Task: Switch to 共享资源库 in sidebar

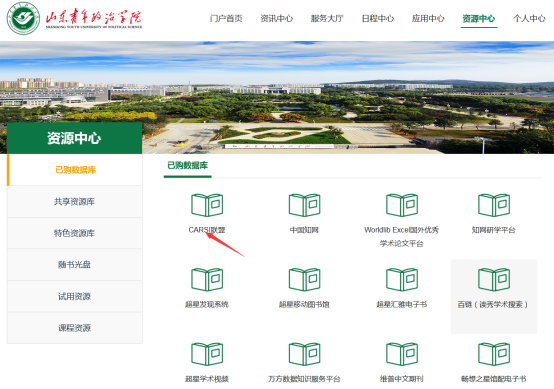Action: [75, 202]
